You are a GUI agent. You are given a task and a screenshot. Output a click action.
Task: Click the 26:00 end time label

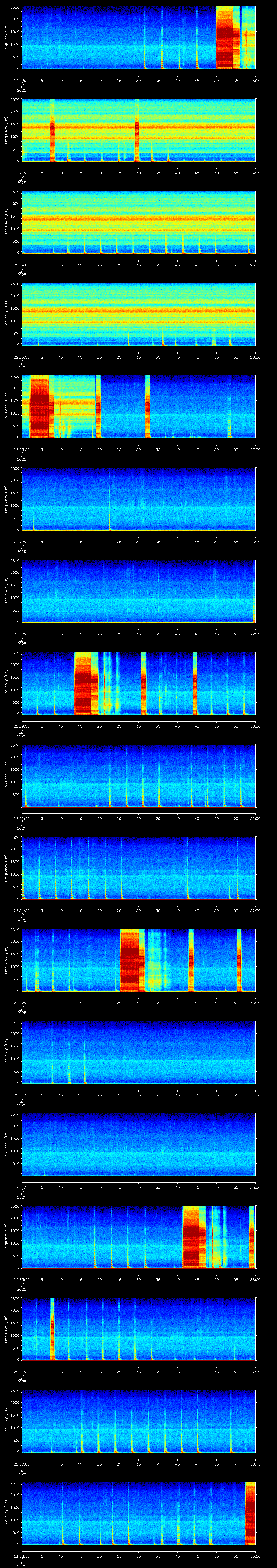tap(255, 357)
